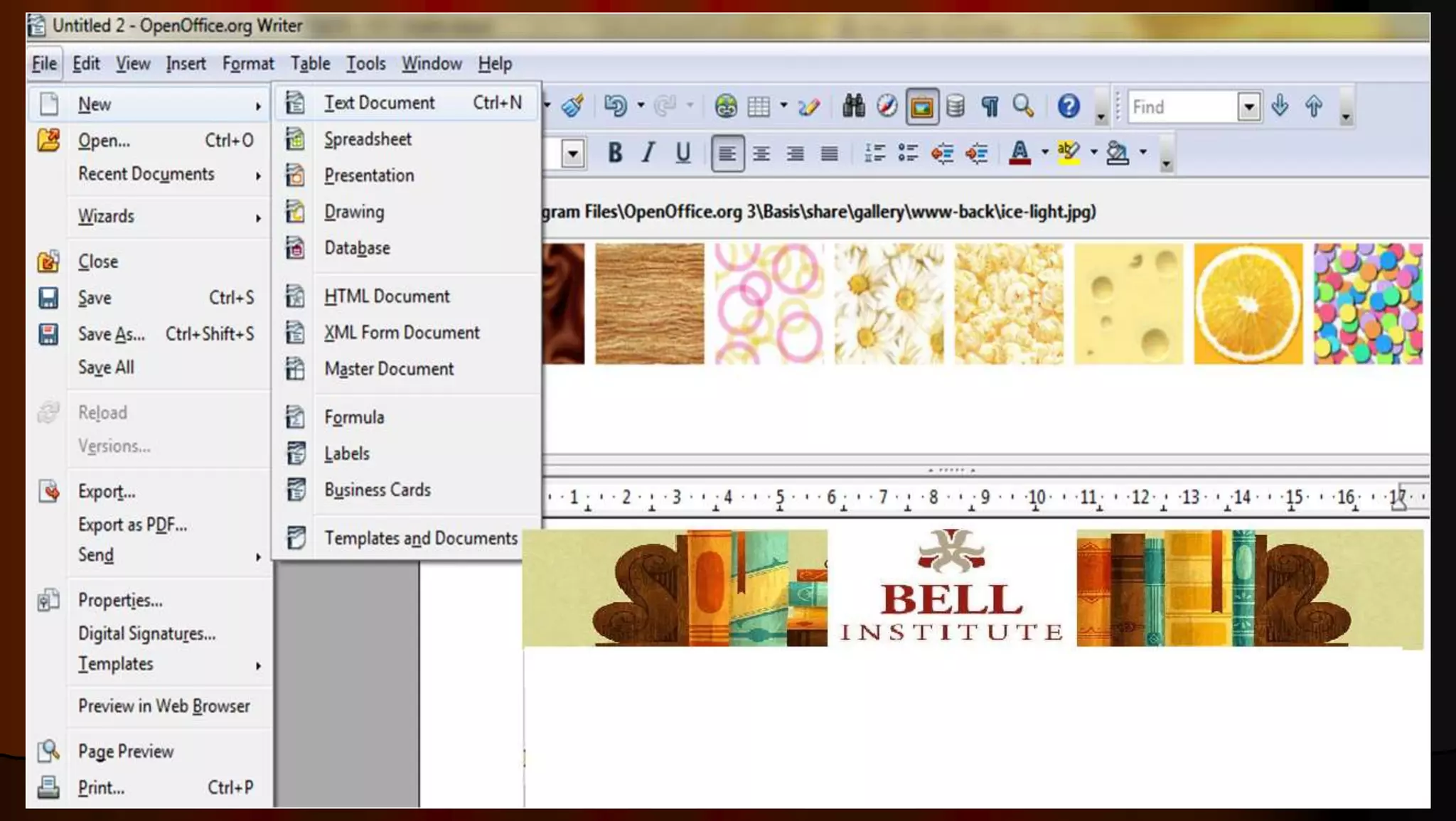Viewport: 1456px width, 821px height.
Task: Expand the Table insert dropdown arrow
Action: (783, 105)
